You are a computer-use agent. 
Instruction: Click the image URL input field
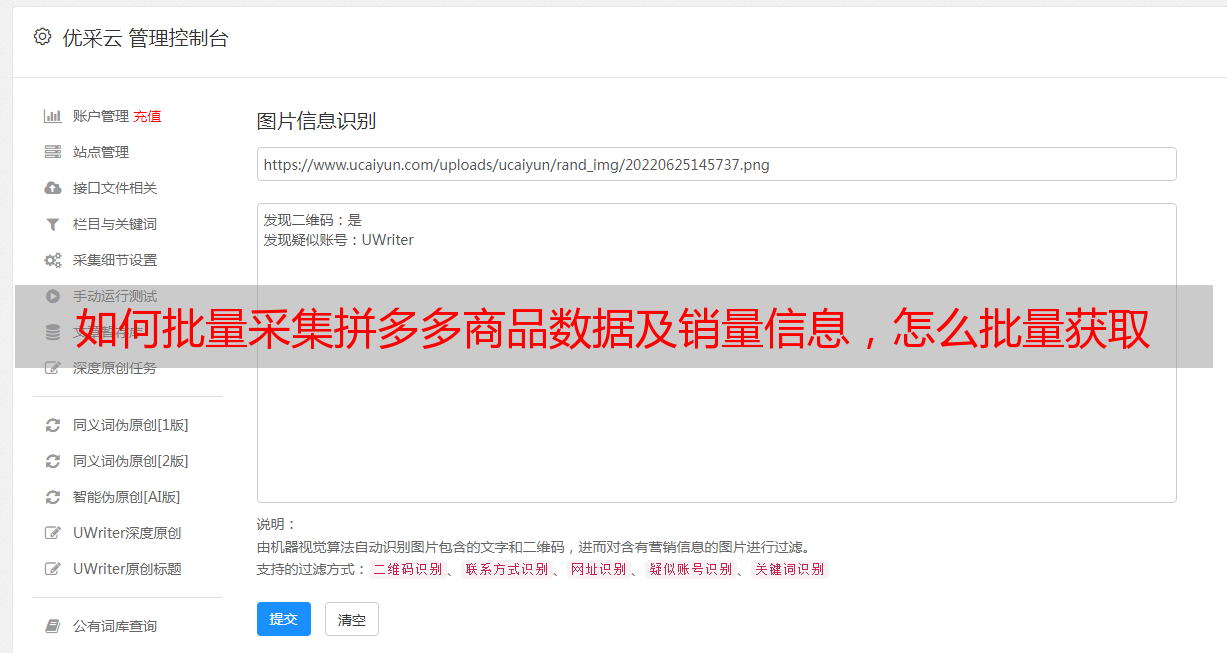716,164
